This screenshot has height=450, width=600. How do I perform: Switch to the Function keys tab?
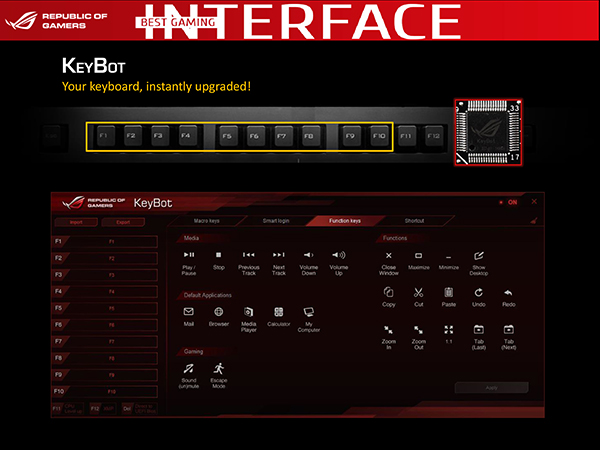point(345,221)
